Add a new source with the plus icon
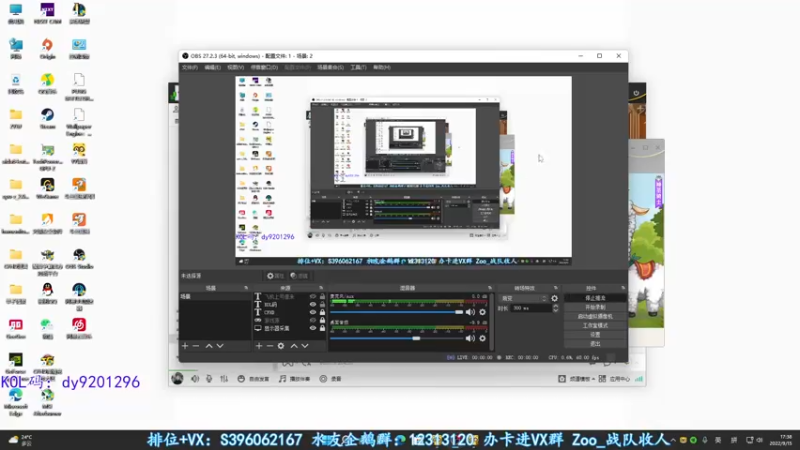 pos(259,346)
